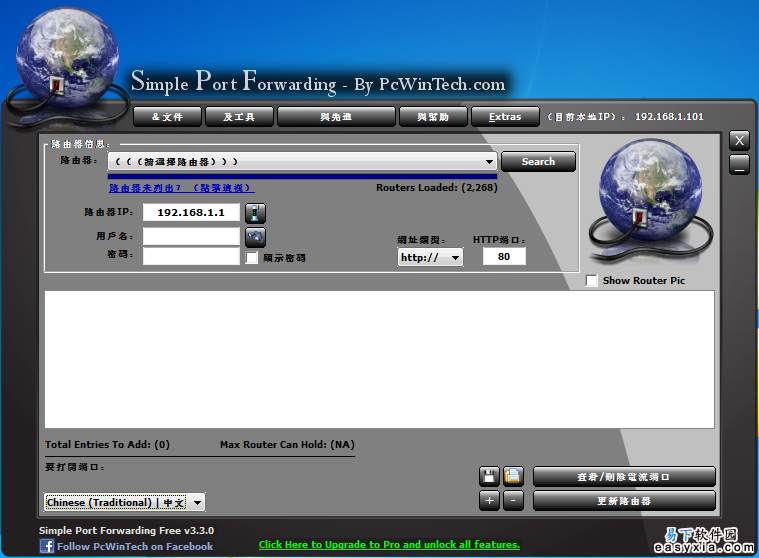This screenshot has width=759, height=558.
Task: Click the router IP input field
Action: click(191, 212)
